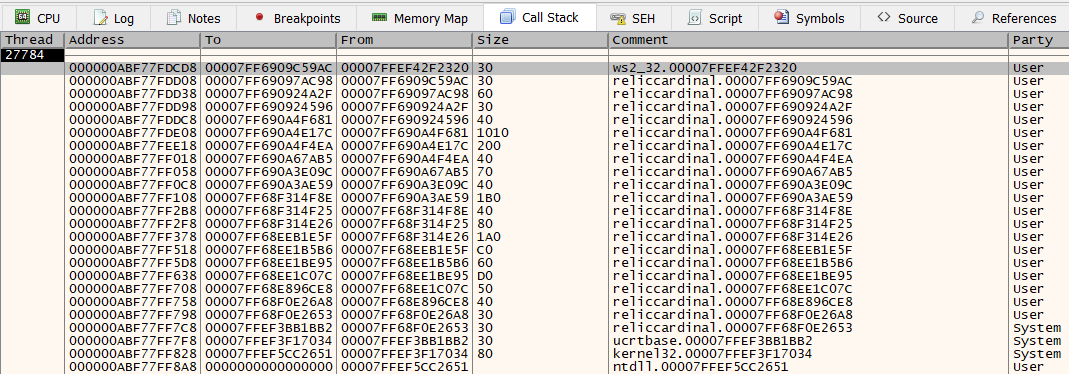The height and width of the screenshot is (374, 1069).
Task: Click the Script tab page icon
Action: (x=695, y=17)
